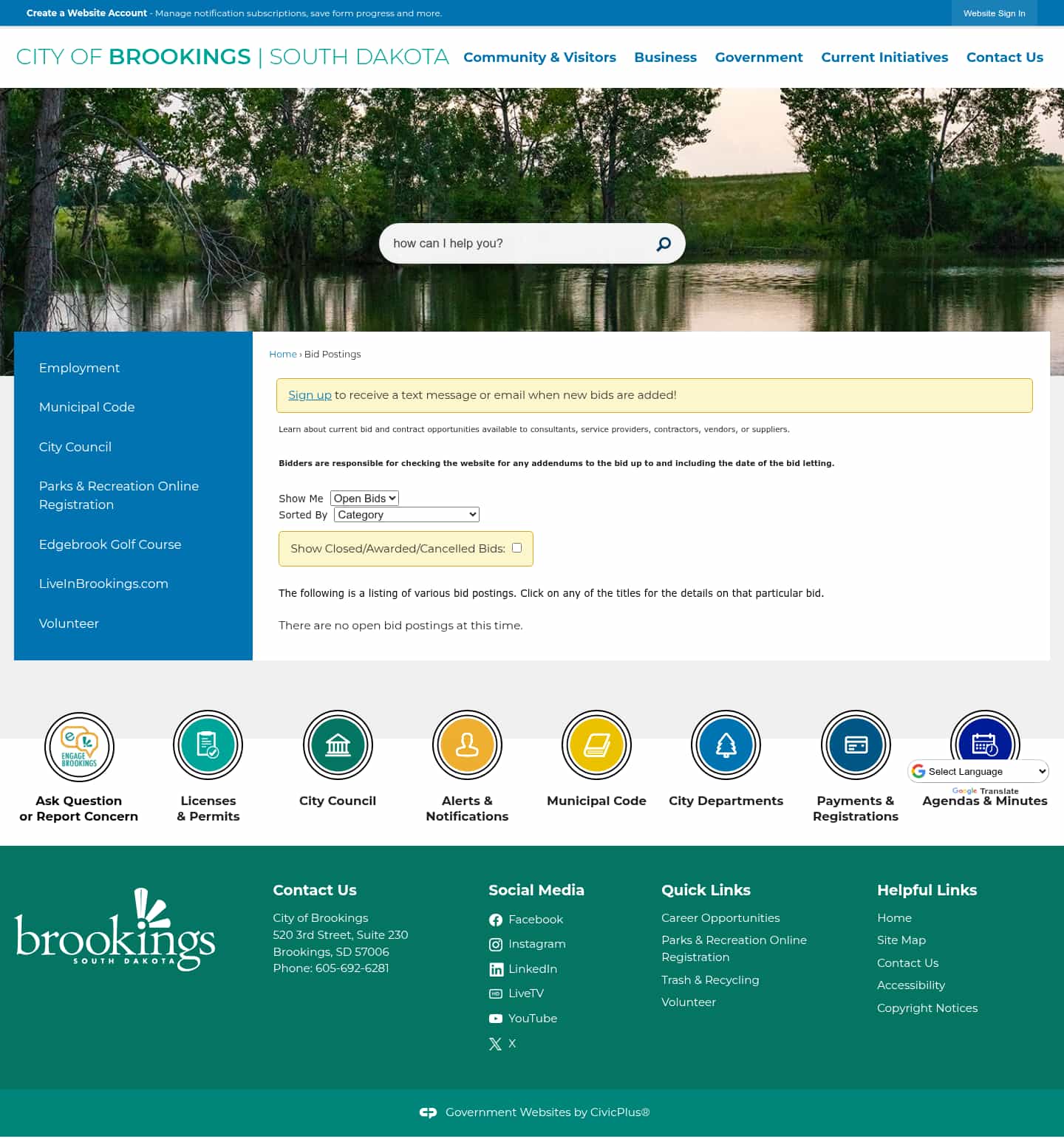Expand the Select Language Google Translate dropdown

[x=977, y=771]
